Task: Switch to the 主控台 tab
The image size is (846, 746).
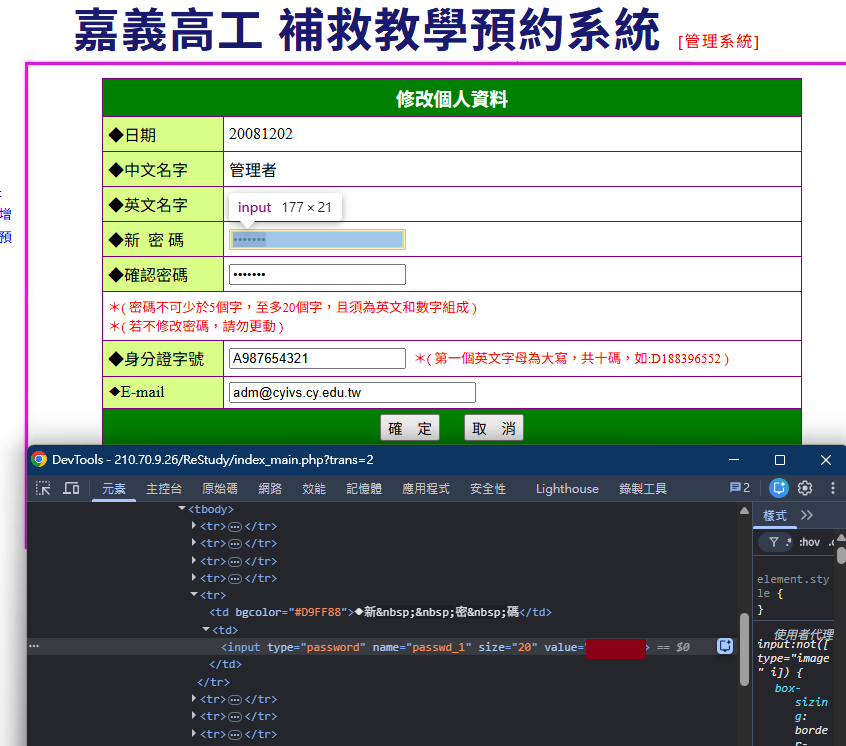Action: [x=164, y=489]
